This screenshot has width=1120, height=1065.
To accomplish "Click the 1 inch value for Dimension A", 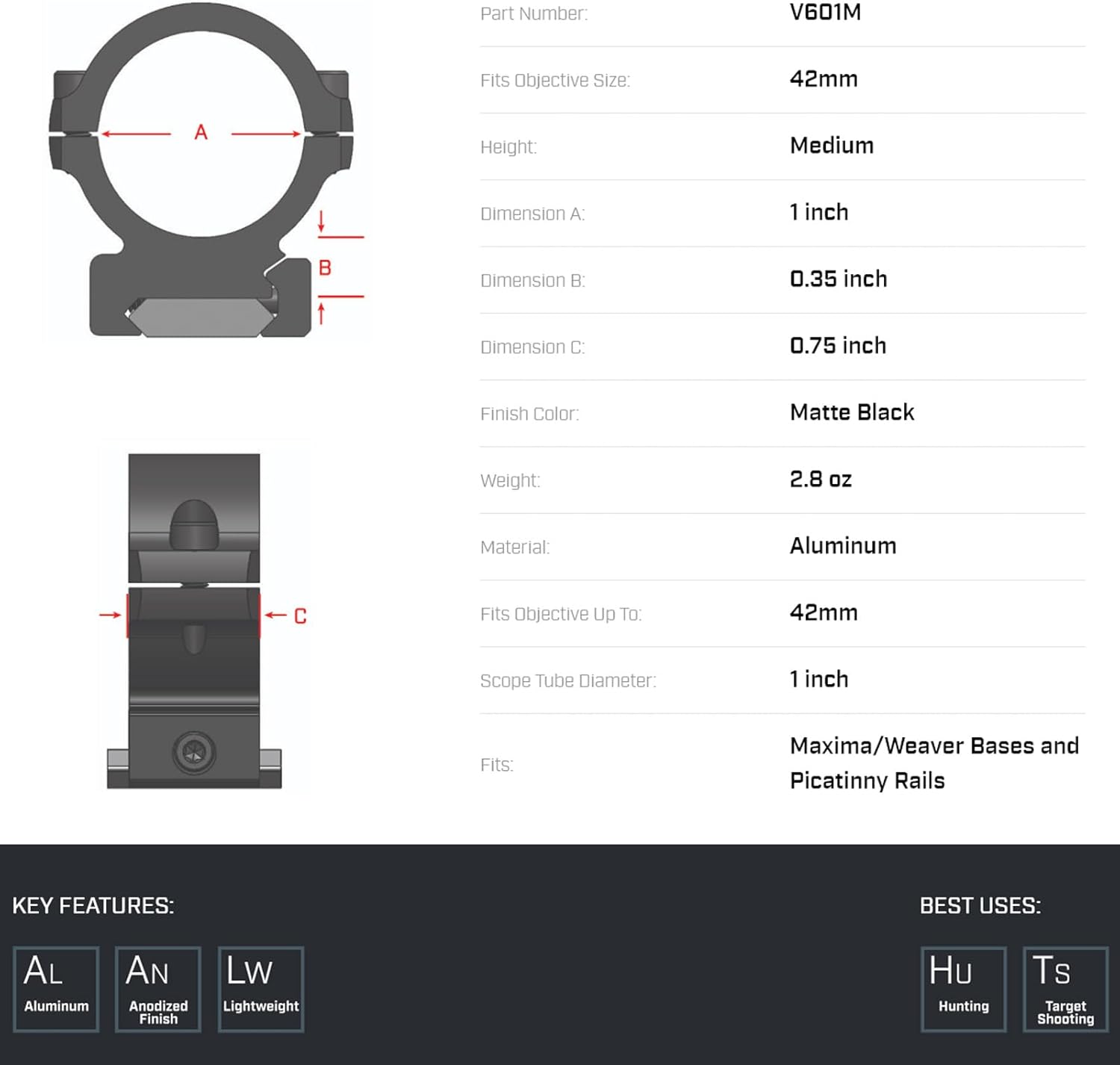I will [819, 212].
